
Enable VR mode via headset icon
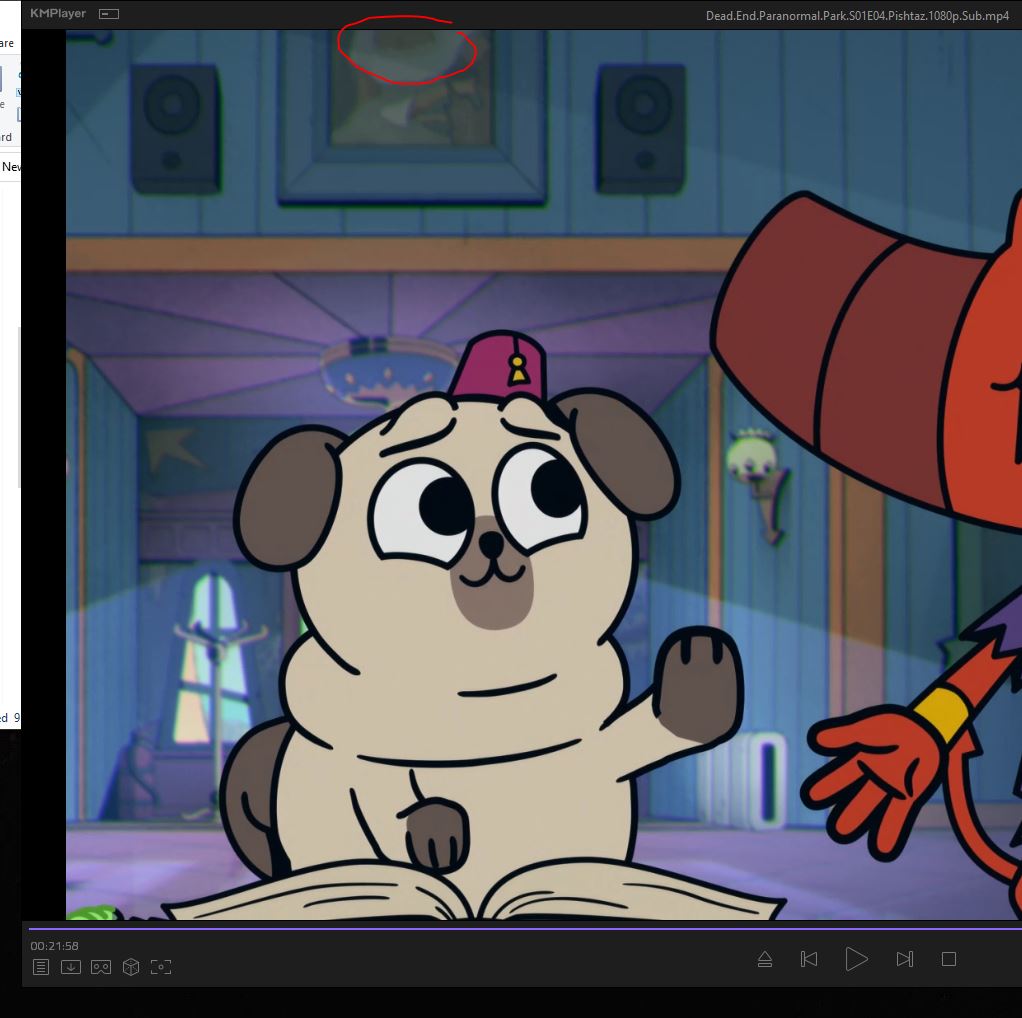click(x=100, y=967)
